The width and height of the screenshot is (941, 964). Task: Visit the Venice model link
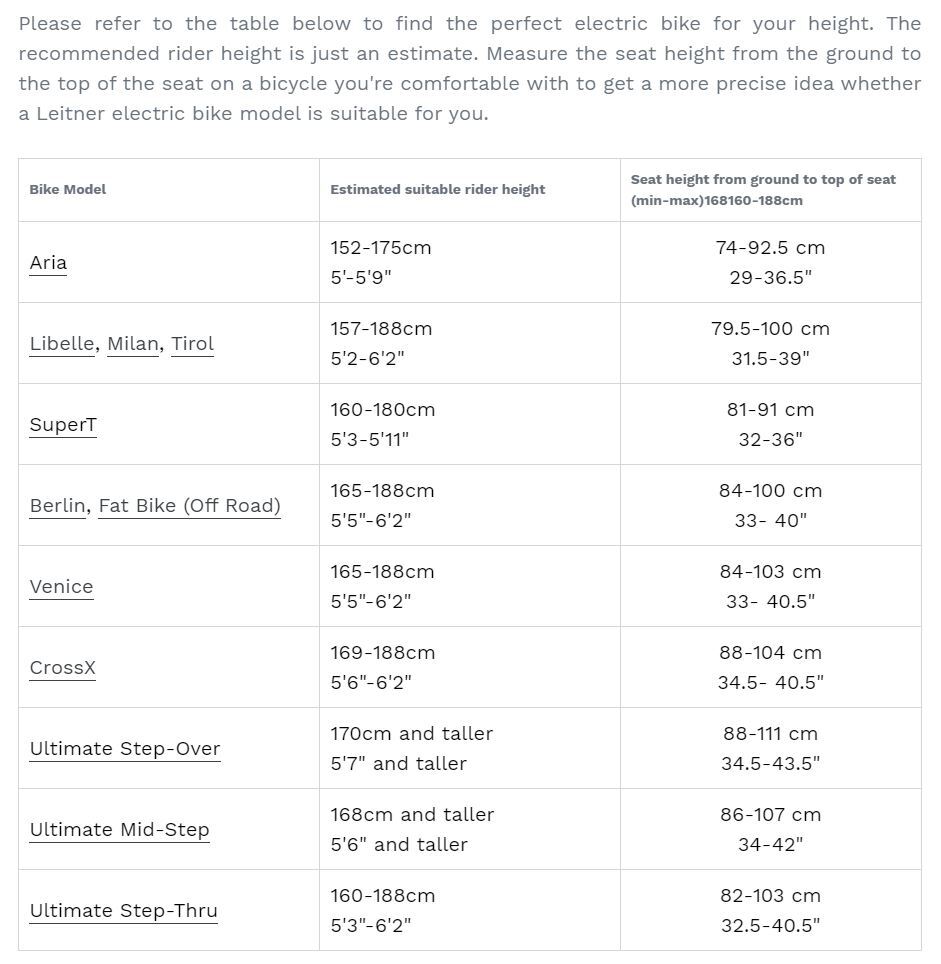click(61, 587)
